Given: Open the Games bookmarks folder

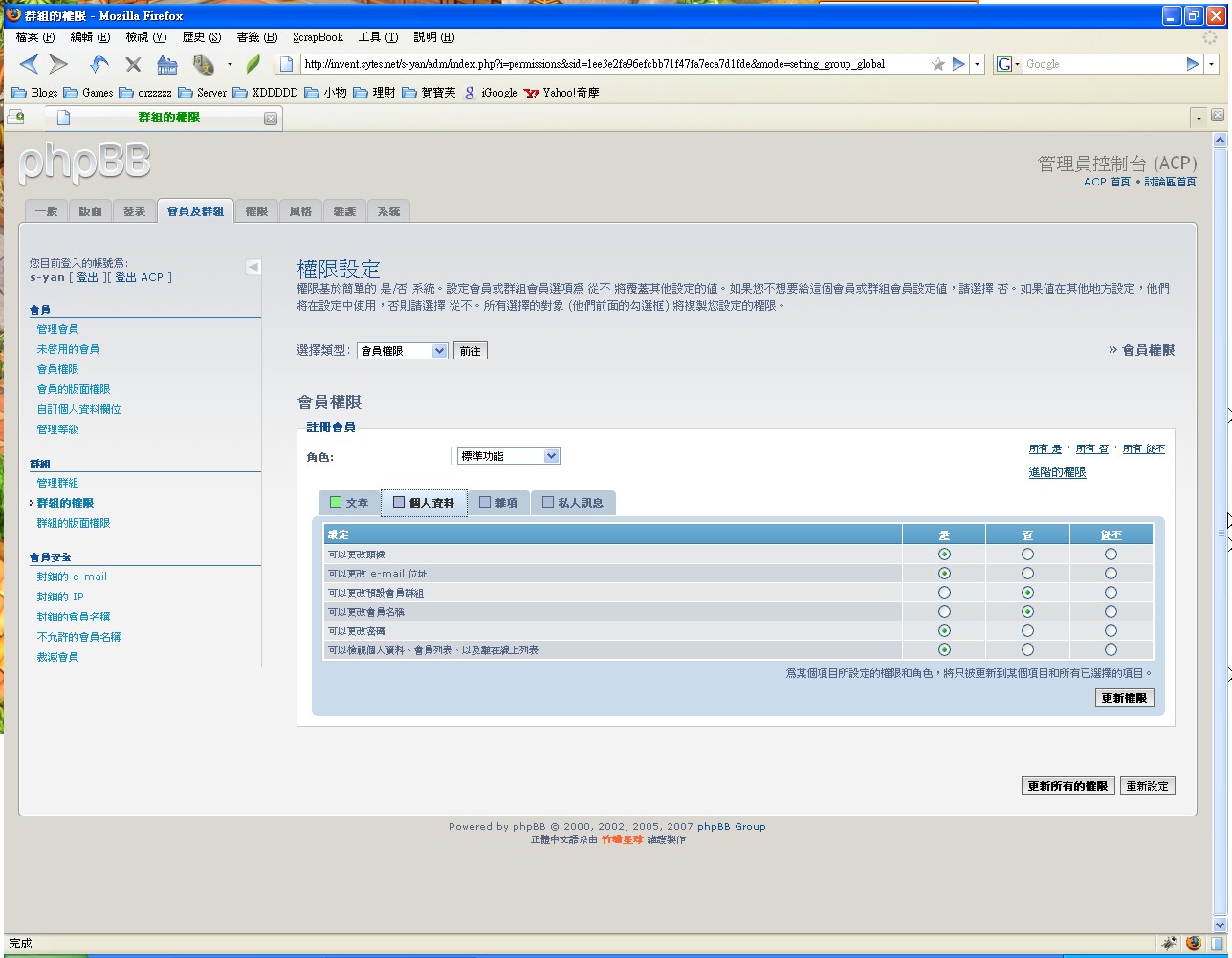Looking at the screenshot, I should [88, 93].
